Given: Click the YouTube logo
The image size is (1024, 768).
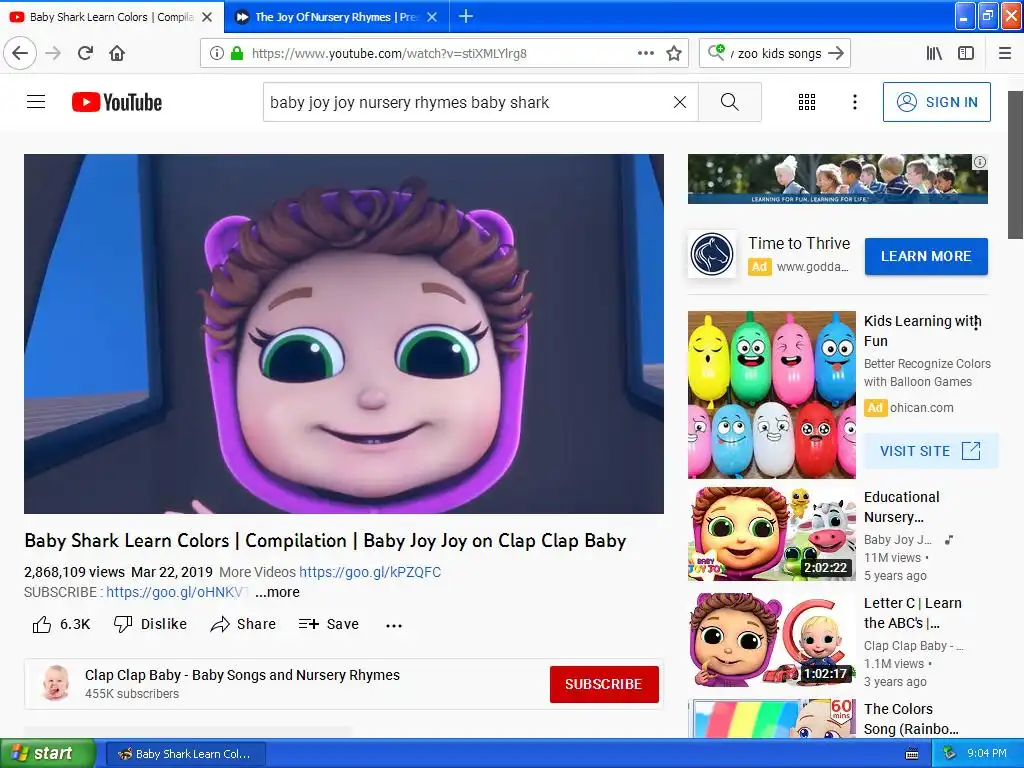Looking at the screenshot, I should [x=117, y=102].
